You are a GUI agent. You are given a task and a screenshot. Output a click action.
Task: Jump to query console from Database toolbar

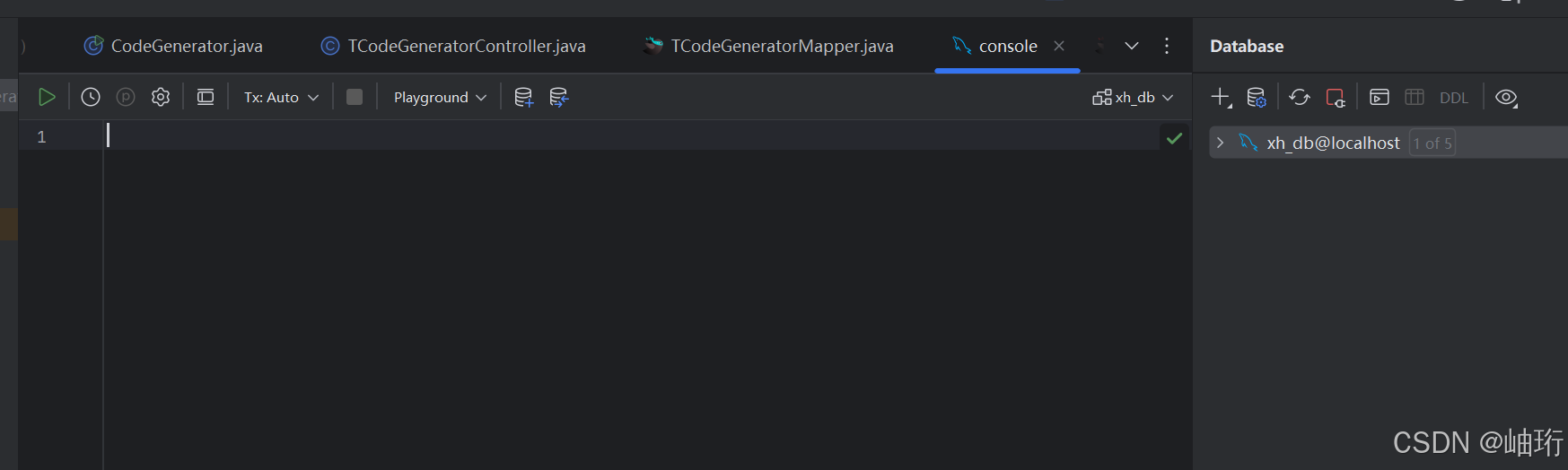pyautogui.click(x=1380, y=97)
